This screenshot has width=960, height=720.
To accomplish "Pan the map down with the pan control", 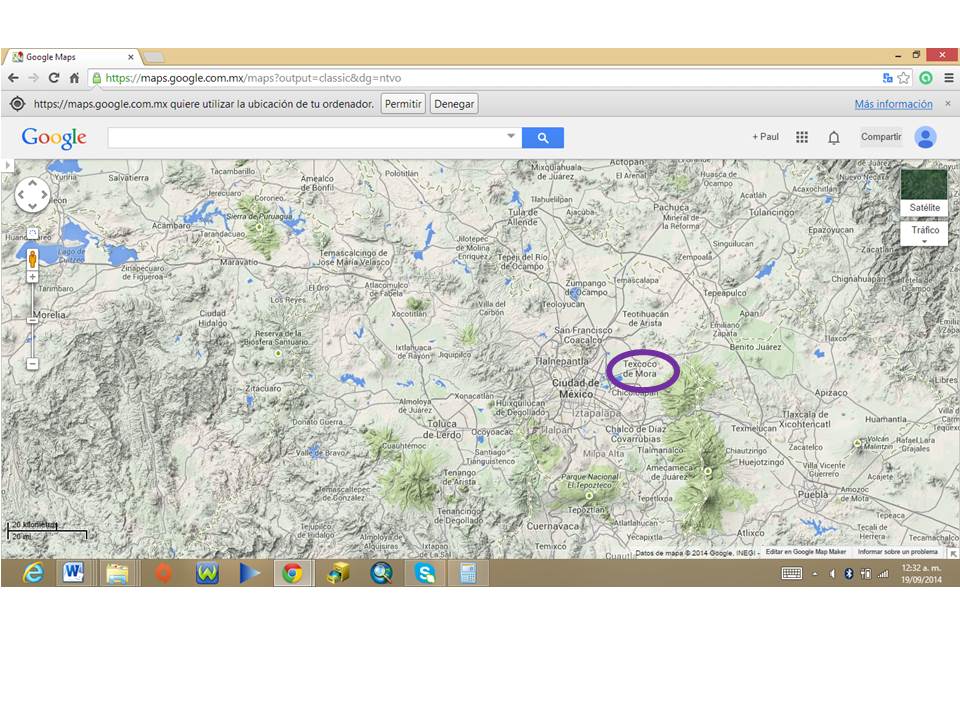I will [x=32, y=206].
